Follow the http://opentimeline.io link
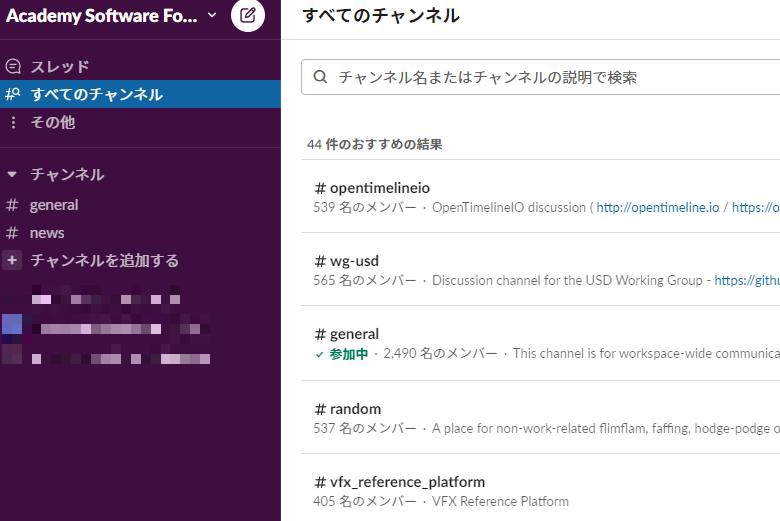780x521 pixels. (658, 208)
